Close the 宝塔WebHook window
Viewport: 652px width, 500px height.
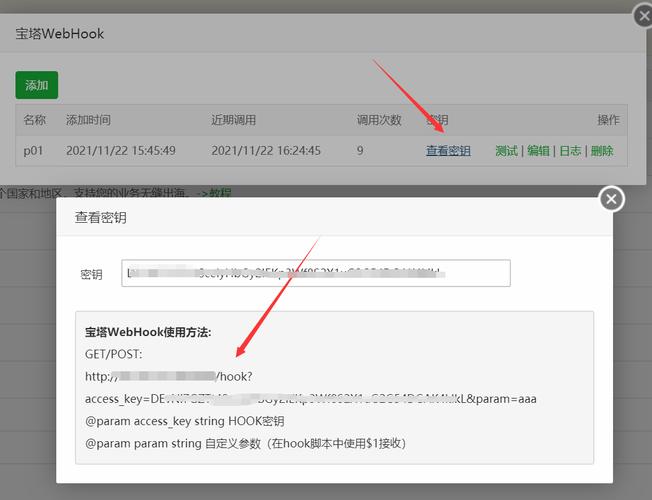(x=644, y=16)
